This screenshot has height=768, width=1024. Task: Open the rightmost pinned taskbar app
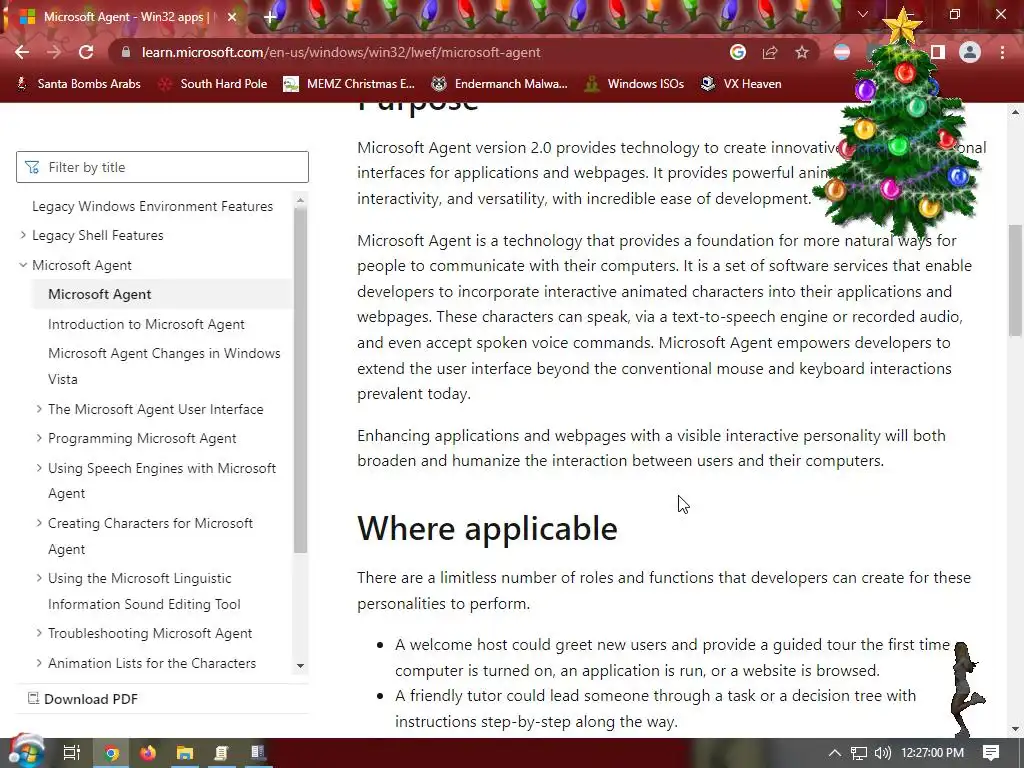pyautogui.click(x=258, y=754)
